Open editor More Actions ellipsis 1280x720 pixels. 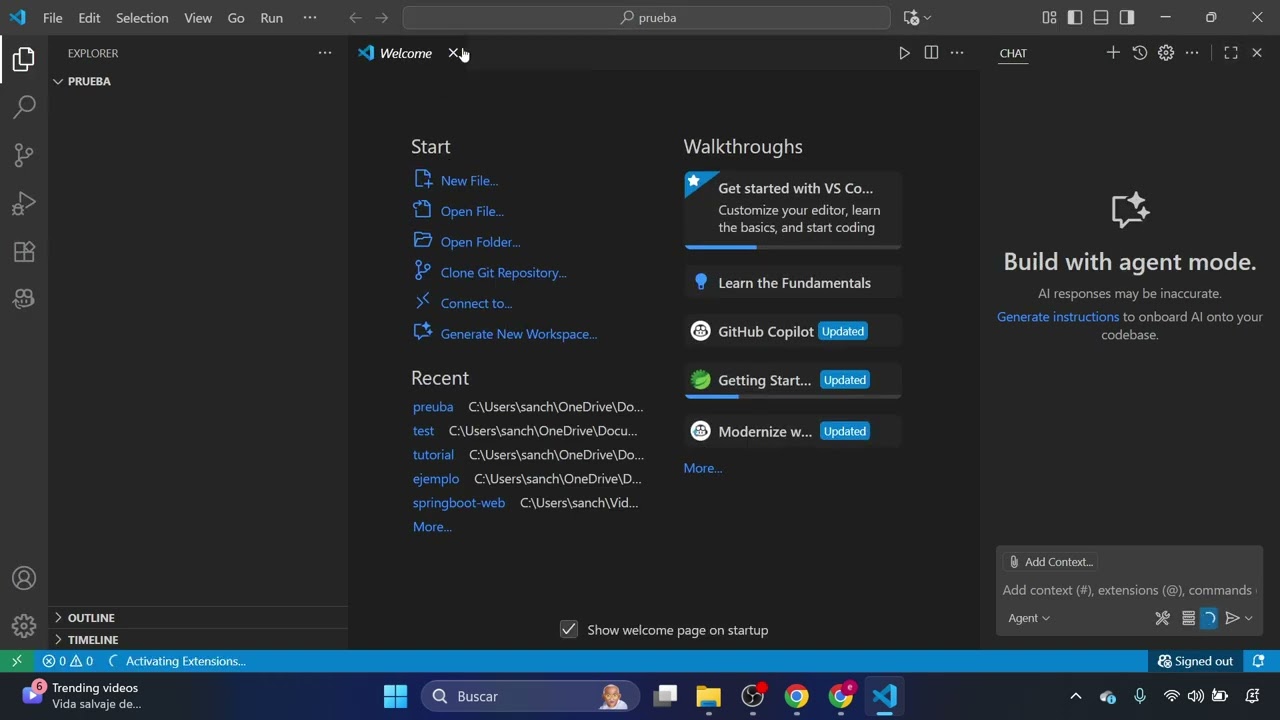tap(957, 53)
